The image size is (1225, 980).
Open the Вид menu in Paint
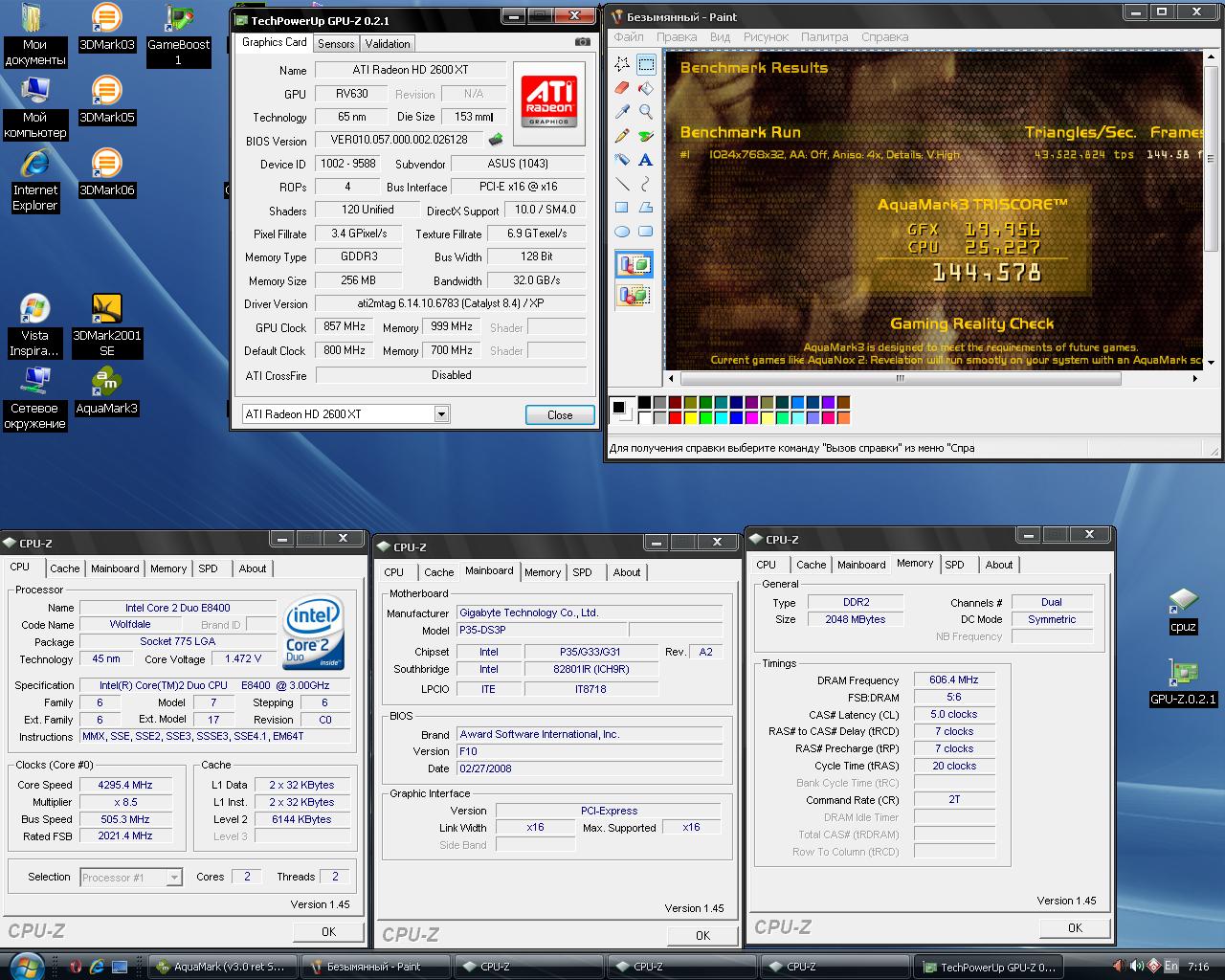pos(720,37)
